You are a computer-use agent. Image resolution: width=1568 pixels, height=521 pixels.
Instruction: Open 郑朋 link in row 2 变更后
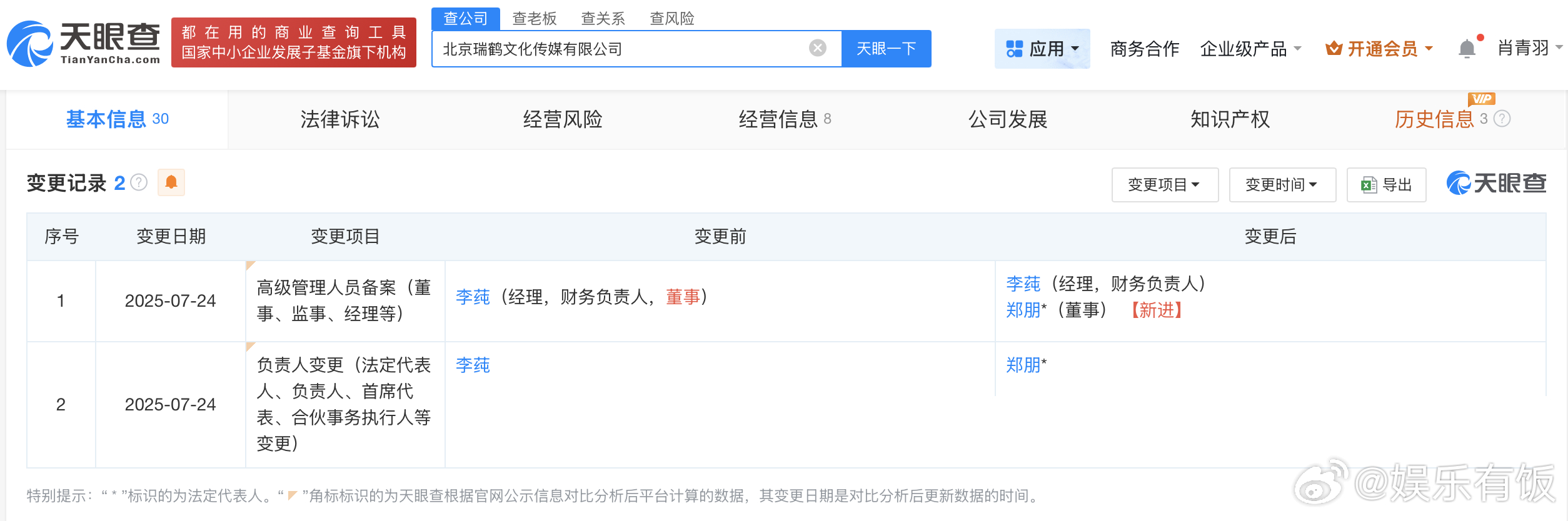coord(1023,365)
